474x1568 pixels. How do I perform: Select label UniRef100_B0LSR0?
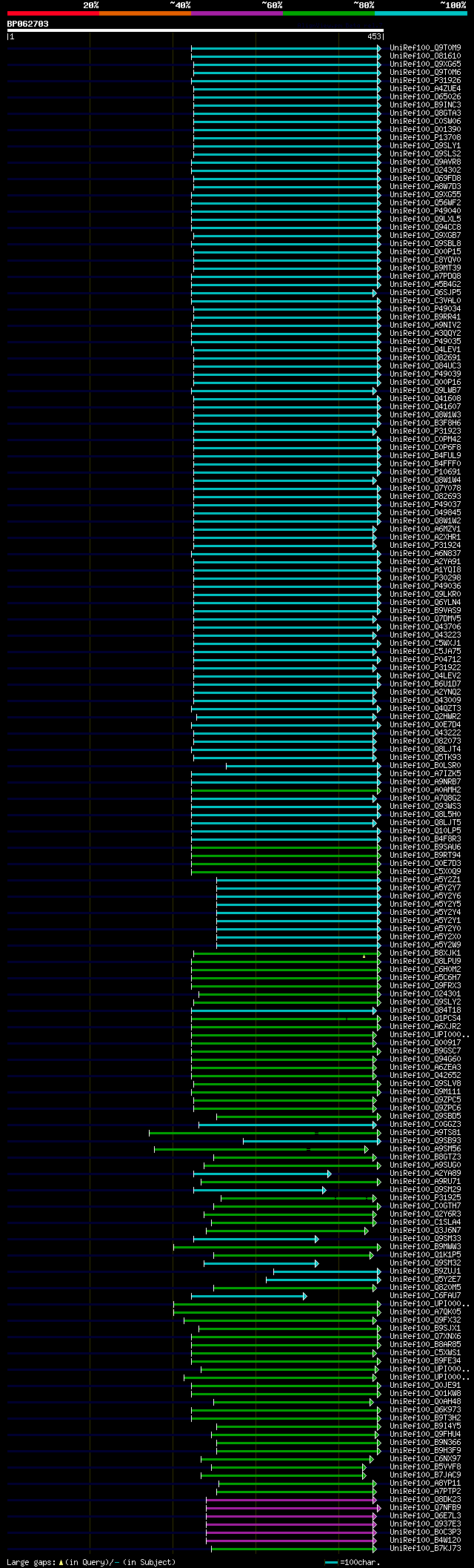tap(425, 765)
